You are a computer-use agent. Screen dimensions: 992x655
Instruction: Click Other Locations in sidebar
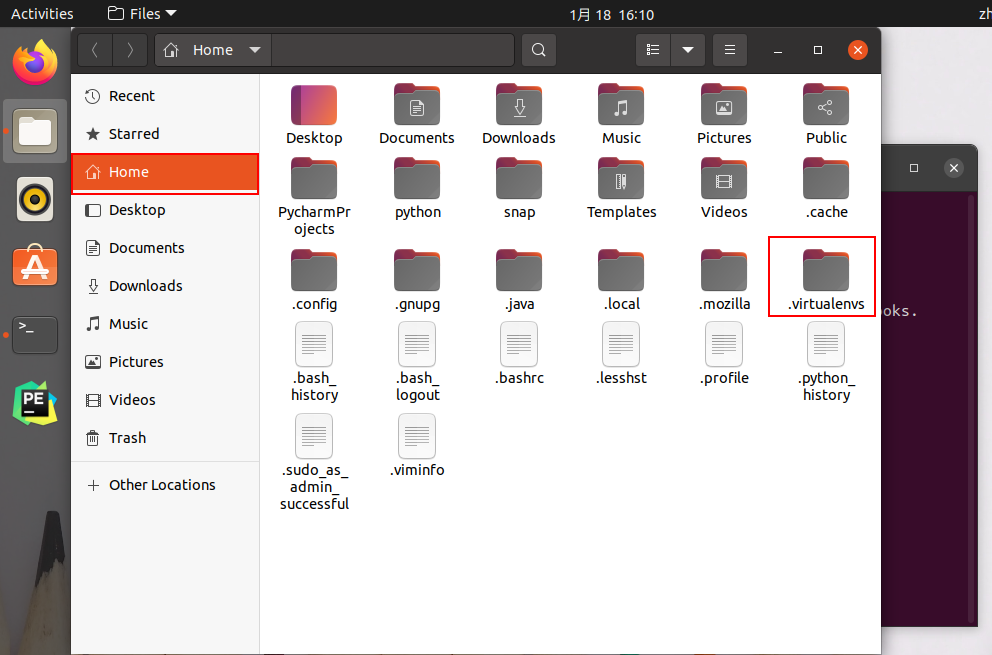coord(165,485)
